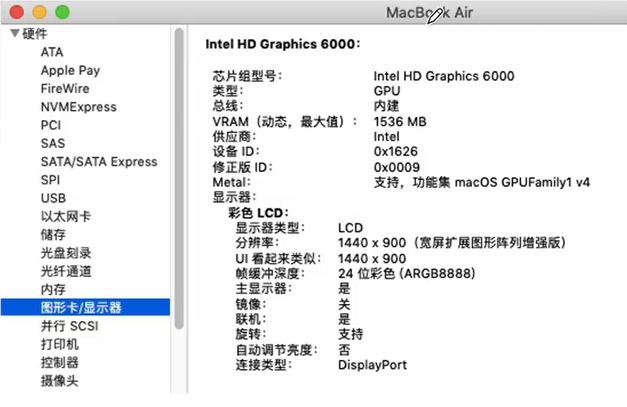This screenshot has height=407, width=627.
Task: Select 摄像头 camera item
Action: tap(60, 381)
